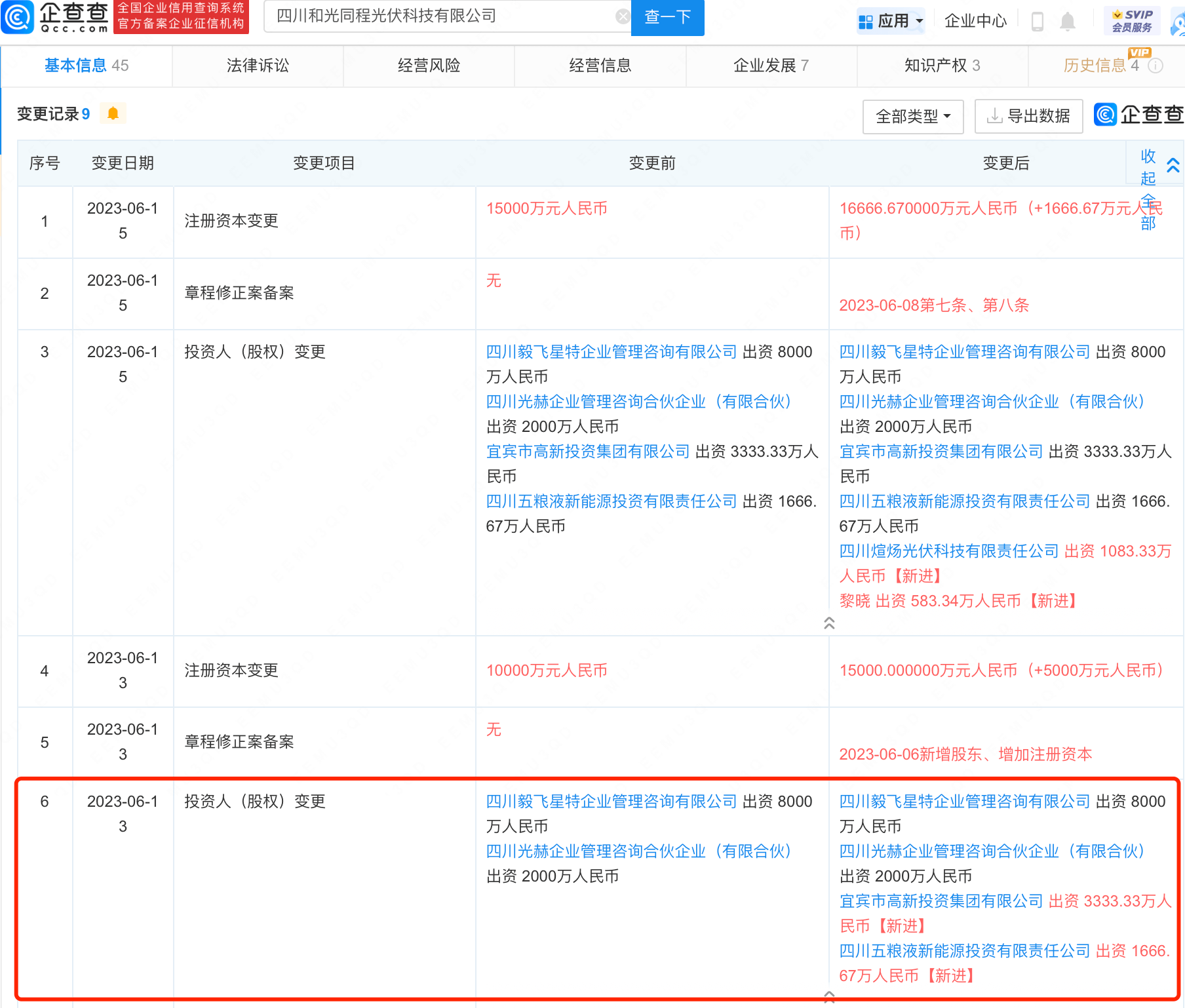
Task: Open 四川毅飞星特企业管理咨询有限公司 in row 3 变更后
Action: (x=965, y=352)
